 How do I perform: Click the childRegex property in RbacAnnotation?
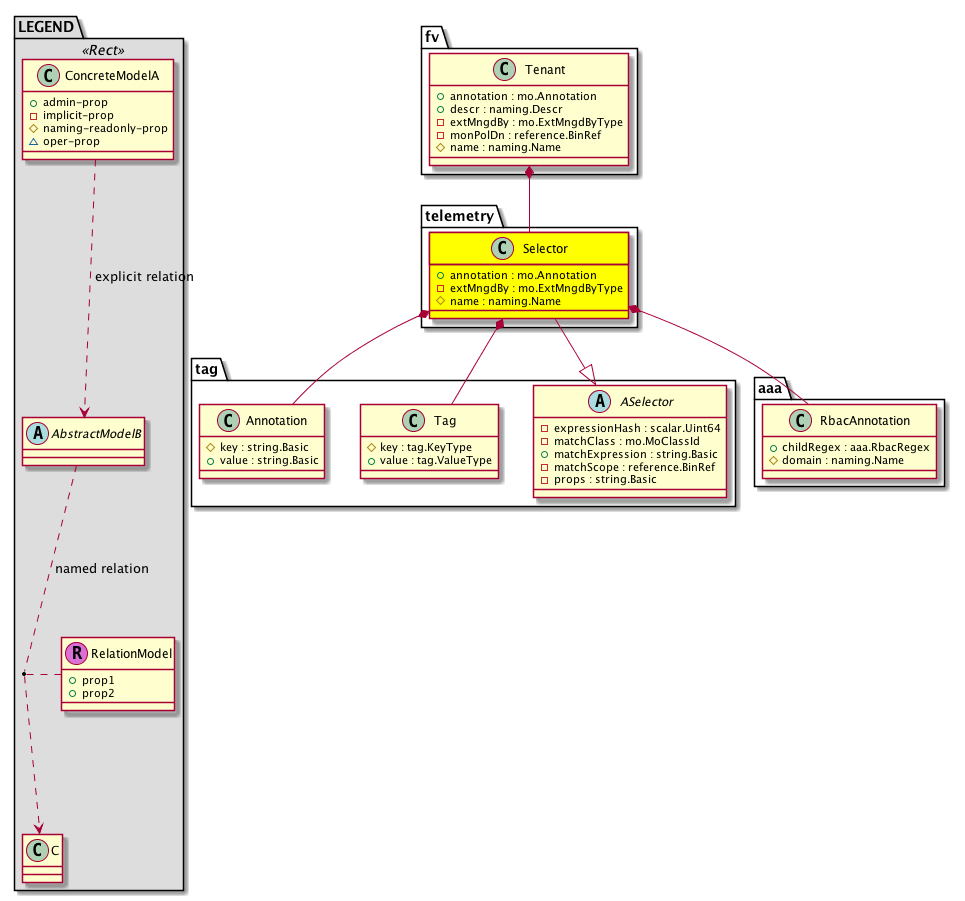click(x=848, y=446)
